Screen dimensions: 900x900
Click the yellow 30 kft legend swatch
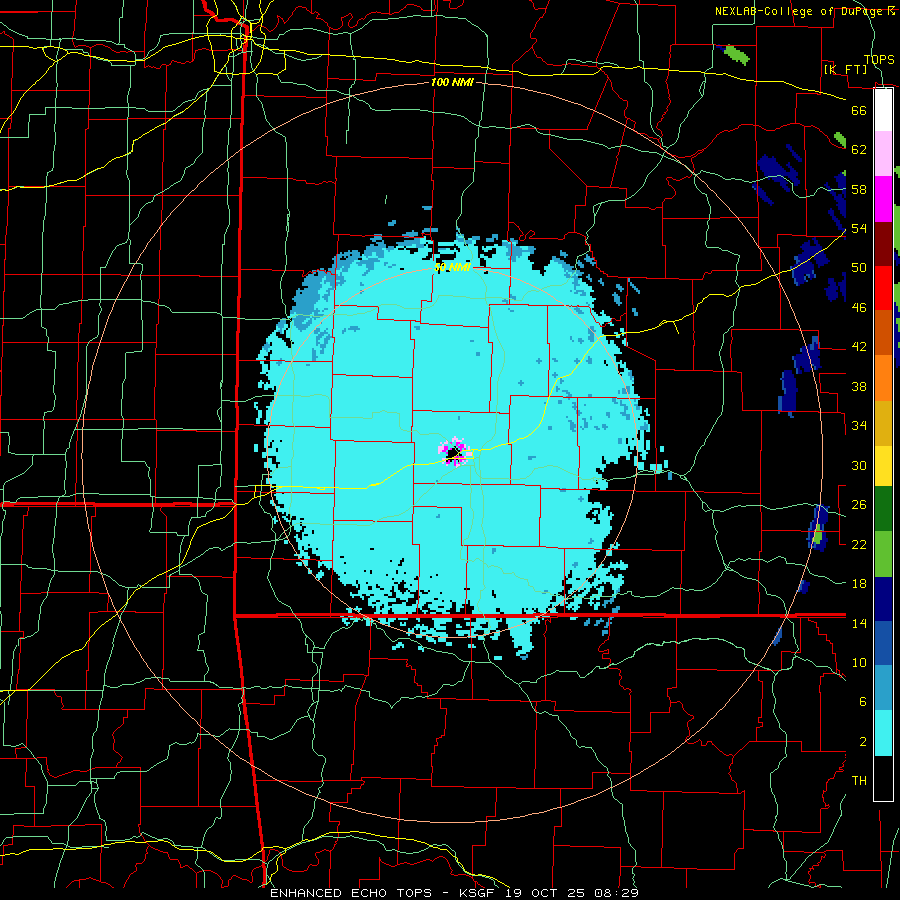click(883, 466)
